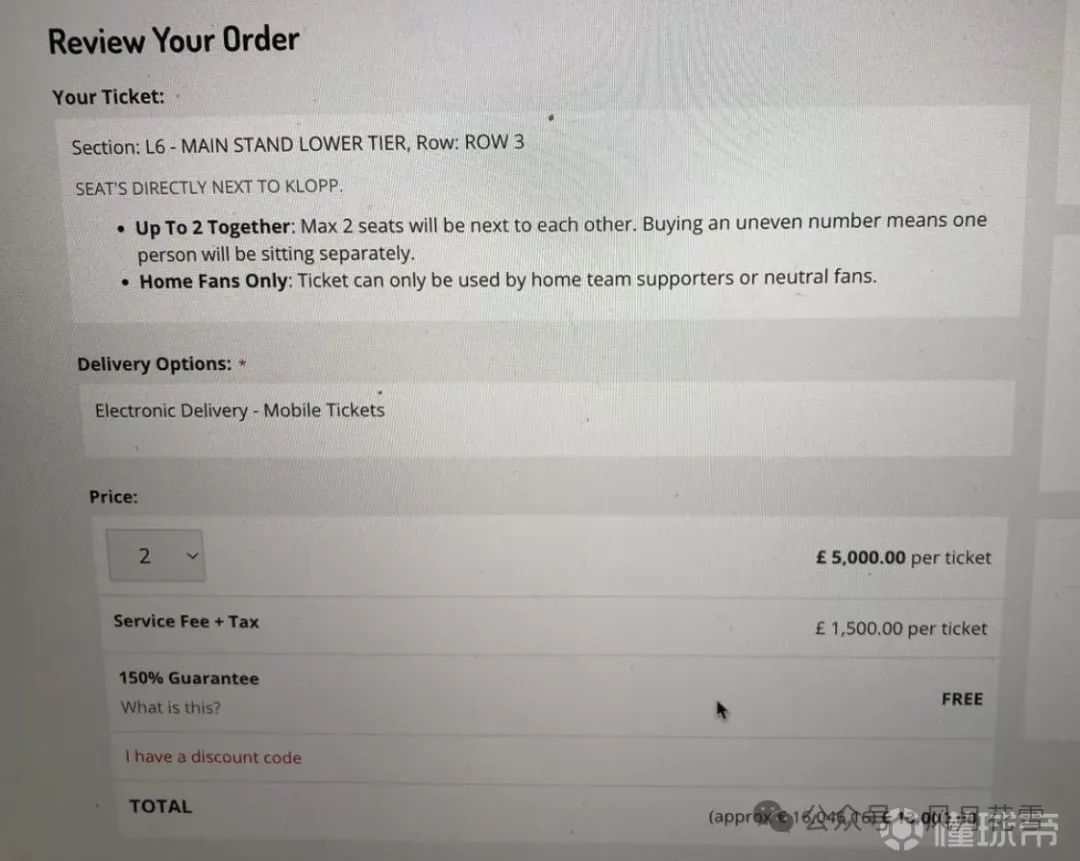Click the Section L6 Main Stand text
Screen dimensions: 1080x861
pyautogui.click(x=298, y=144)
